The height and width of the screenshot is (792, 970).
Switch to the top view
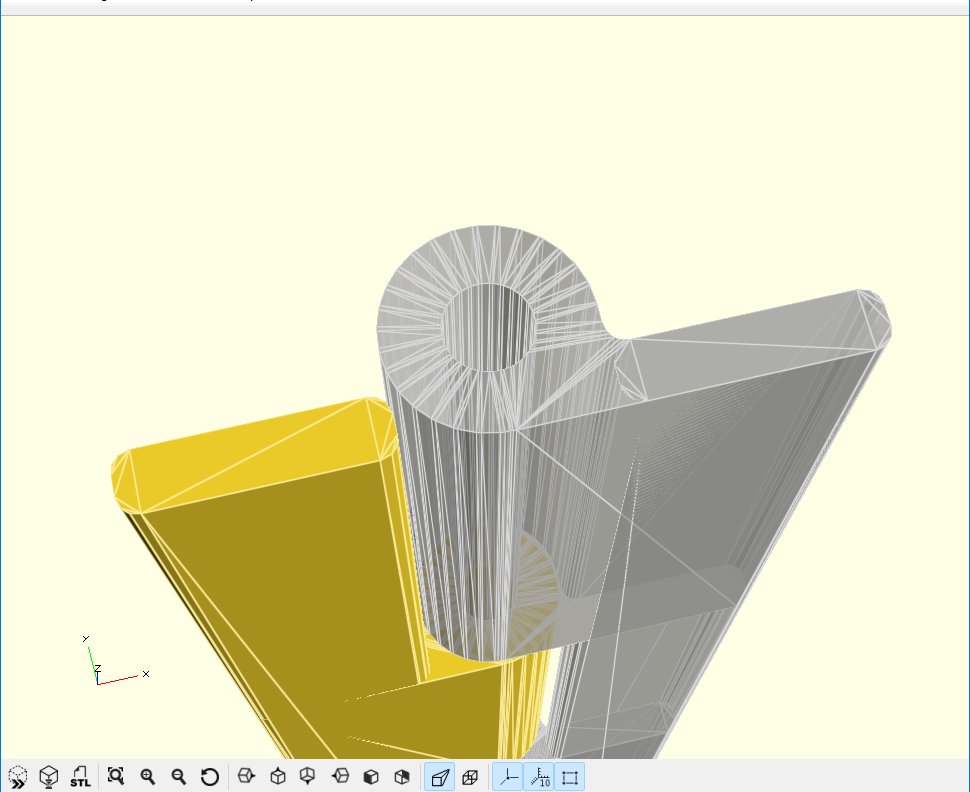277,776
